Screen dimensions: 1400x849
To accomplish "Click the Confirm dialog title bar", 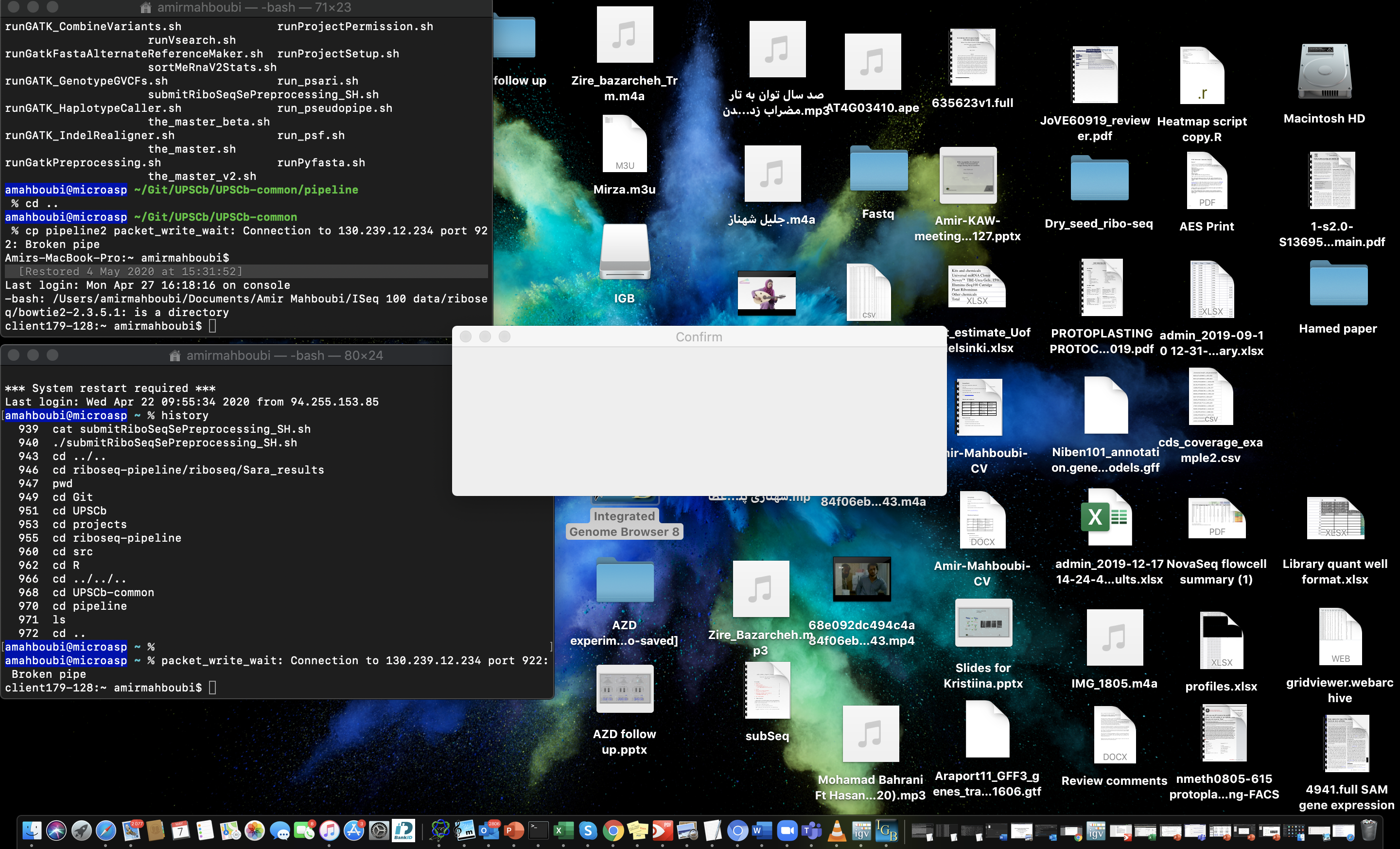I will pyautogui.click(x=699, y=337).
